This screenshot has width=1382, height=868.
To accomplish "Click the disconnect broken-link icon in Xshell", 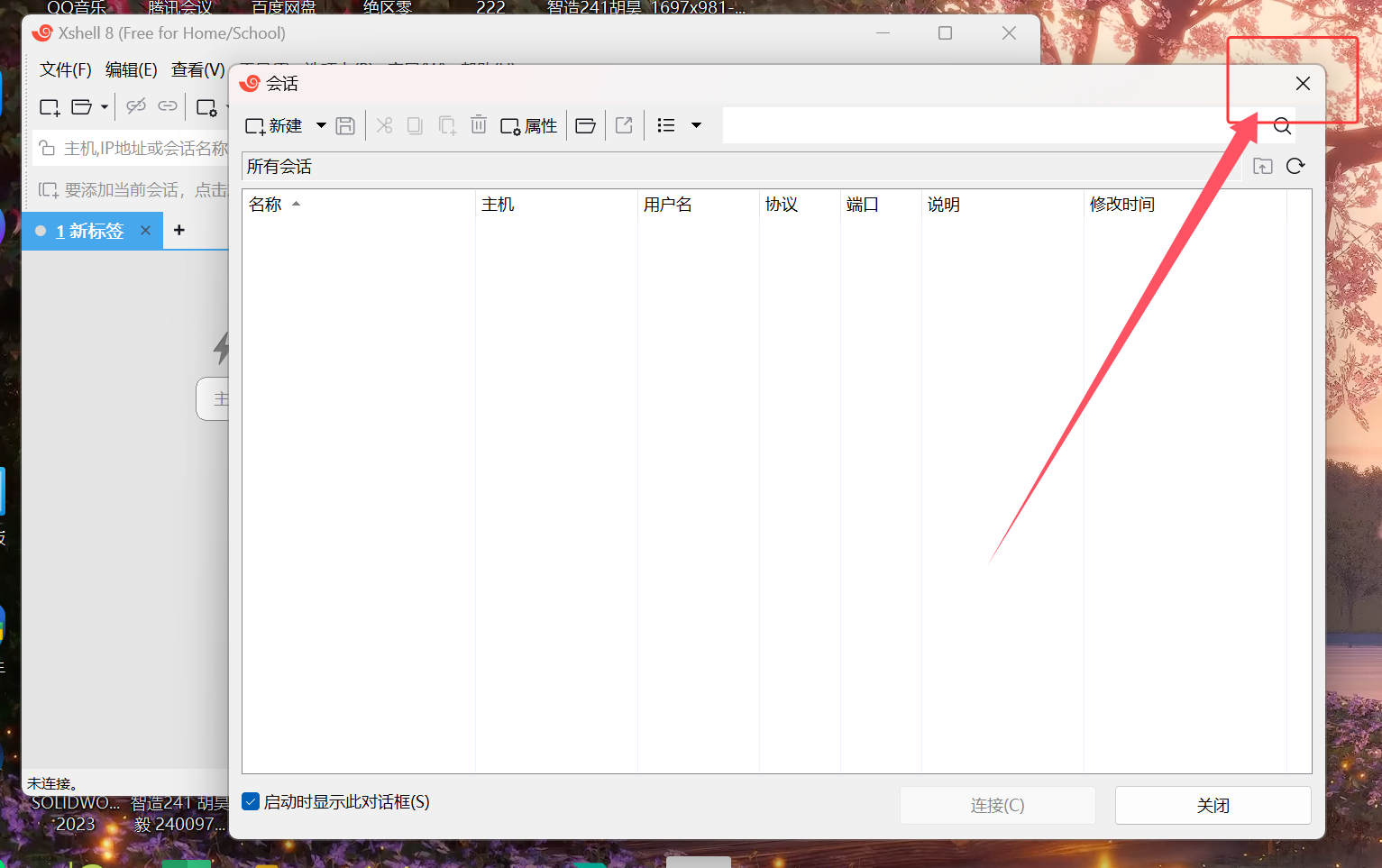I will [136, 106].
